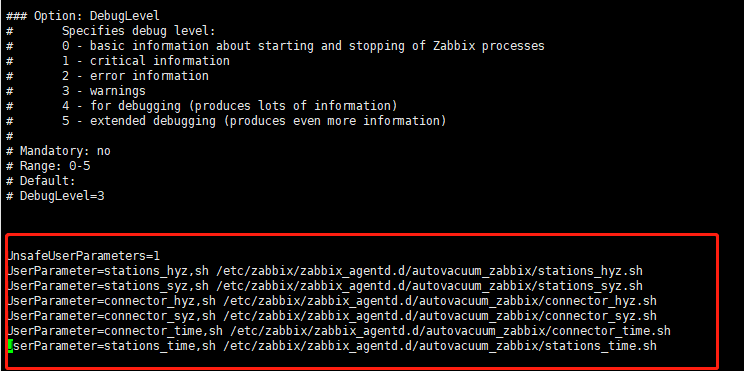Click the '0 - basic information' line
The height and width of the screenshot is (371, 744).
(304, 46)
